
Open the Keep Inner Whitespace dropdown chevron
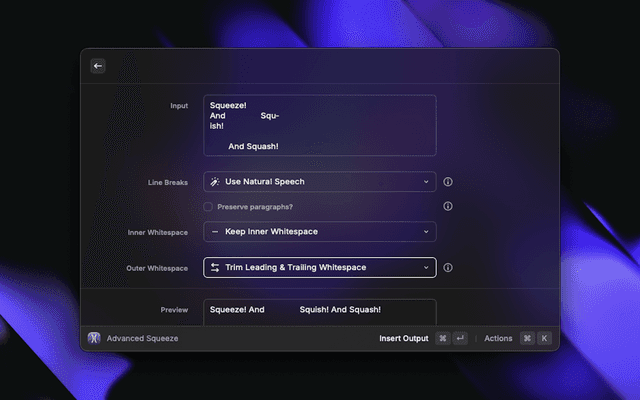pyautogui.click(x=426, y=232)
